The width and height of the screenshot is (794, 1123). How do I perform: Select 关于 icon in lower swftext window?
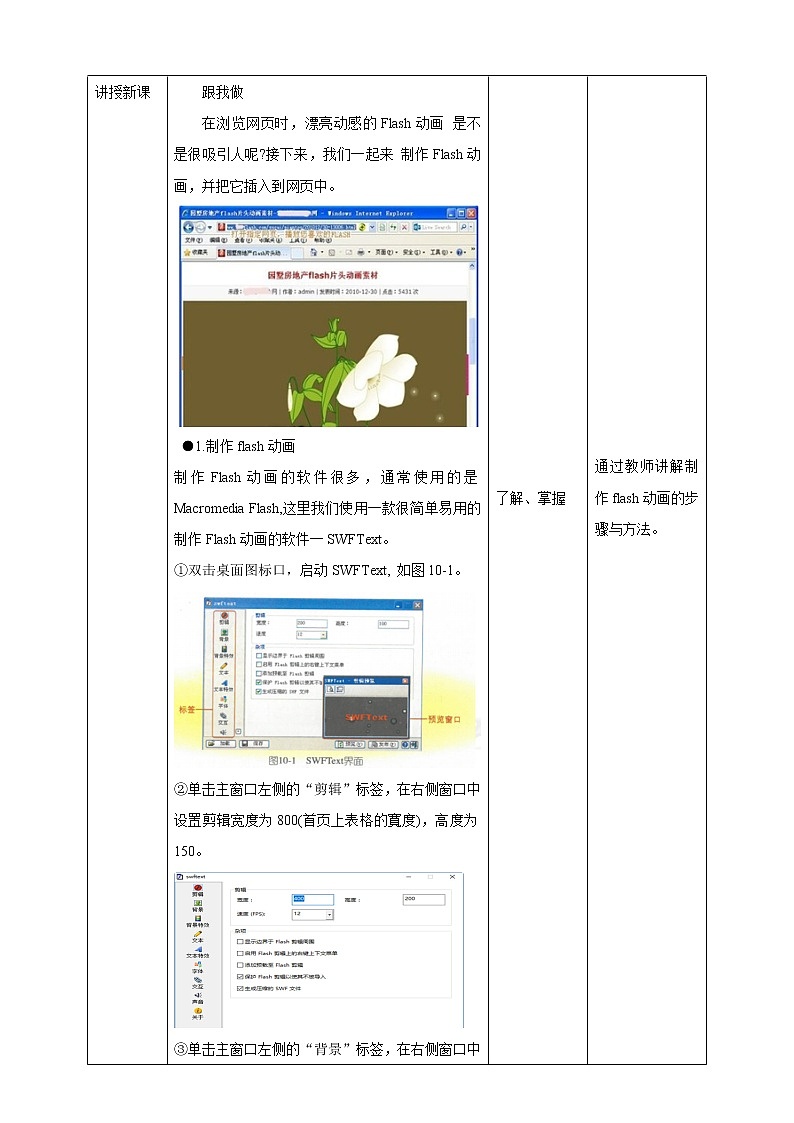pyautogui.click(x=198, y=1013)
